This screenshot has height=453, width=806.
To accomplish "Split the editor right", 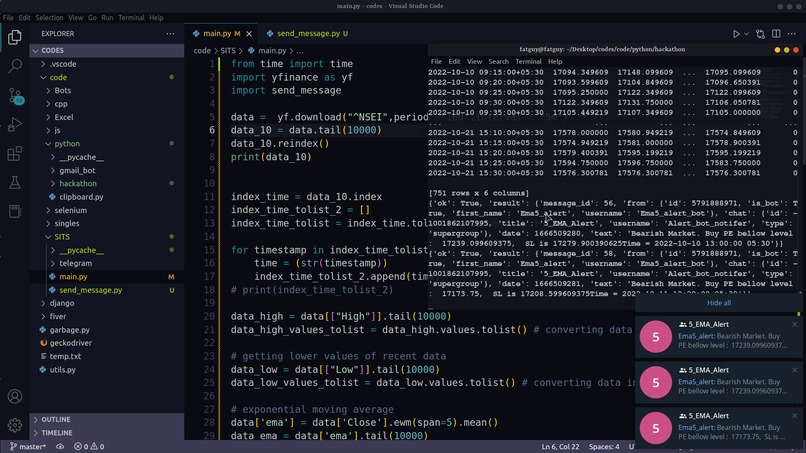I will click(776, 34).
